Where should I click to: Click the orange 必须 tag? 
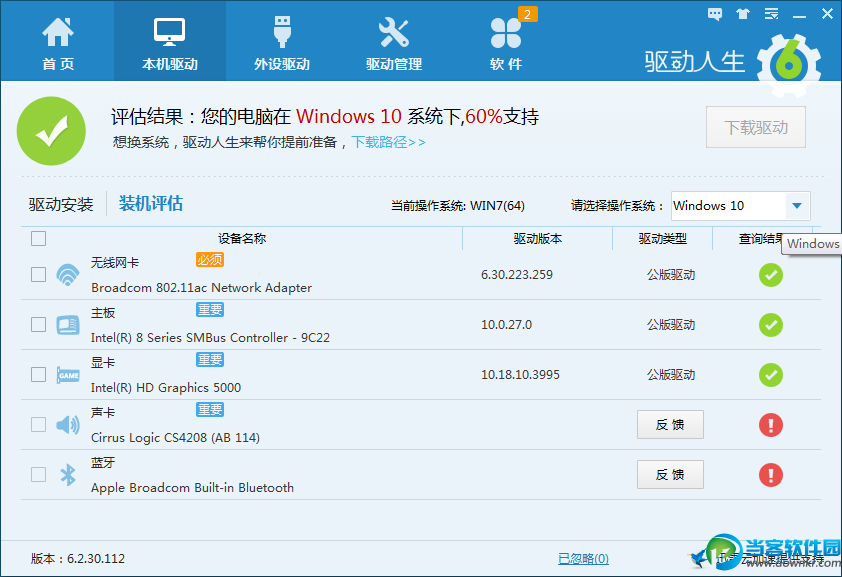pos(209,260)
